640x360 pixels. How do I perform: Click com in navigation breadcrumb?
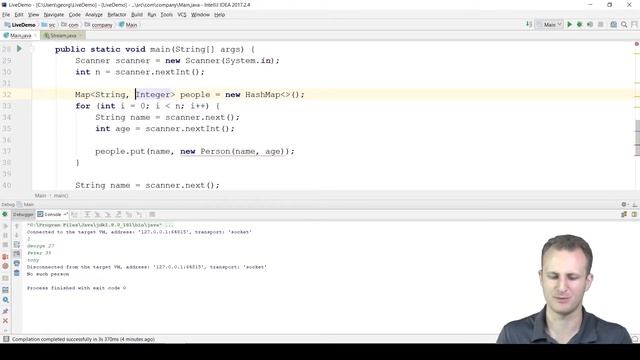[70, 25]
